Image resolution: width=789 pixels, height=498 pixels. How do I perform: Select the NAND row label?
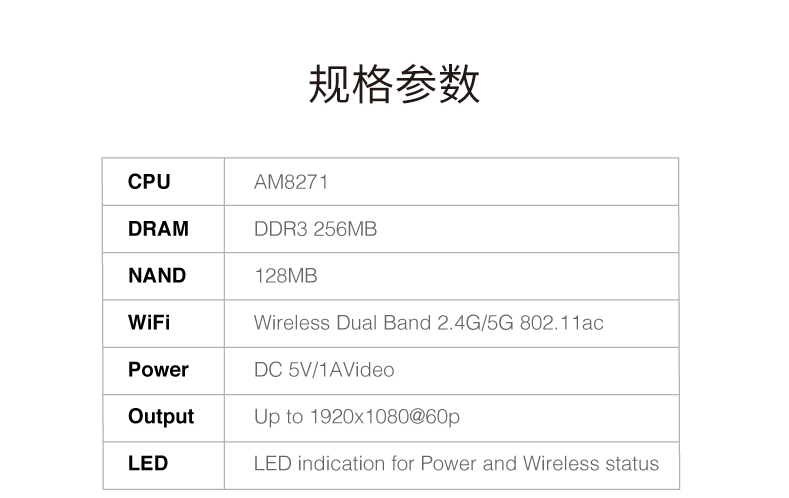point(157,276)
